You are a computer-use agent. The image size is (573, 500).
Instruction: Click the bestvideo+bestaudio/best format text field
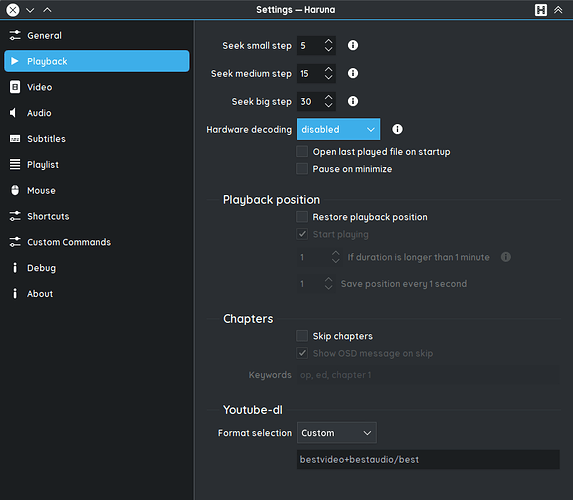428,459
